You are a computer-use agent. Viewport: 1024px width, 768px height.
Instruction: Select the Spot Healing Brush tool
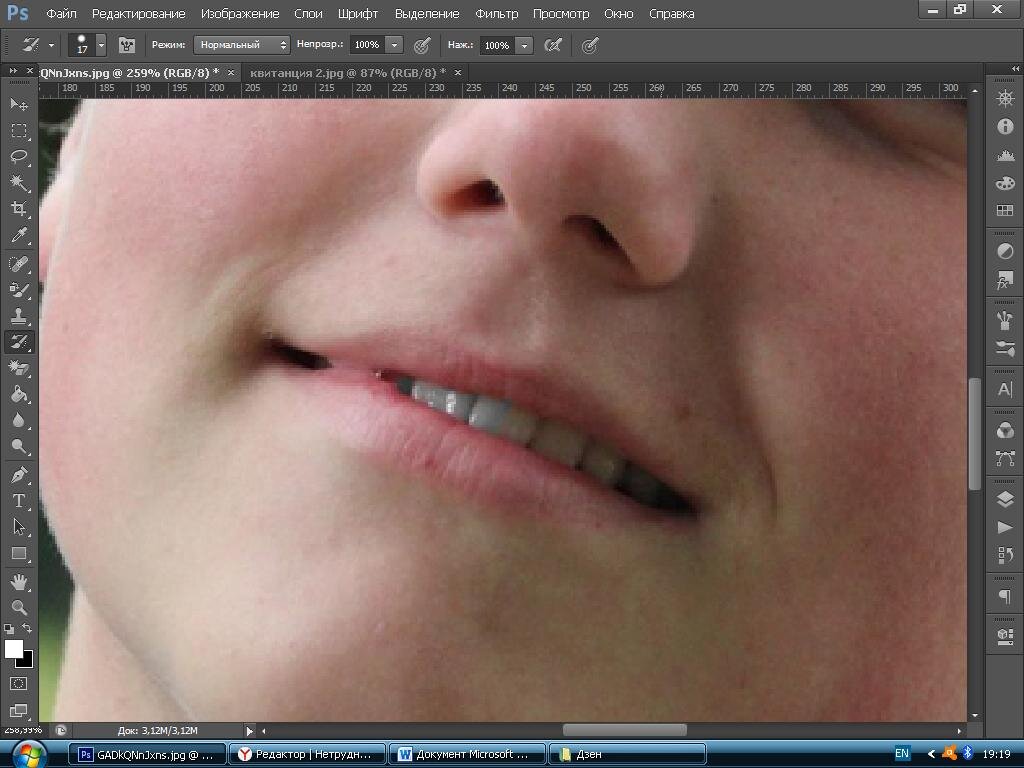pyautogui.click(x=19, y=264)
